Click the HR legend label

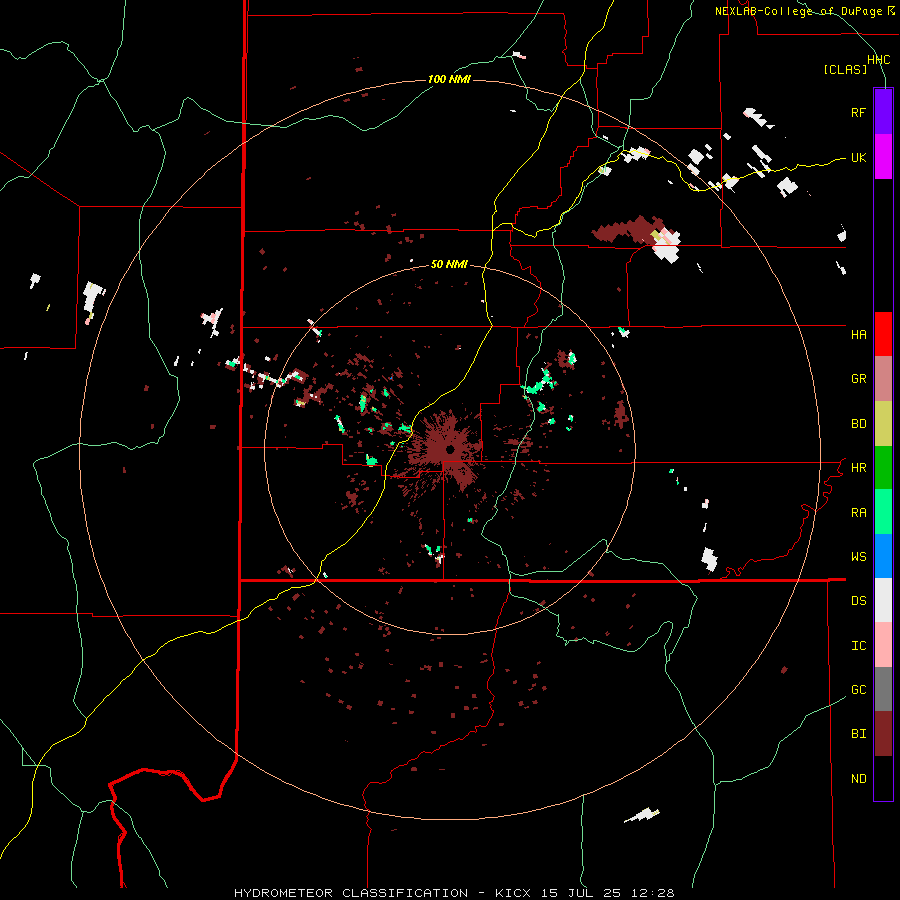pos(858,468)
